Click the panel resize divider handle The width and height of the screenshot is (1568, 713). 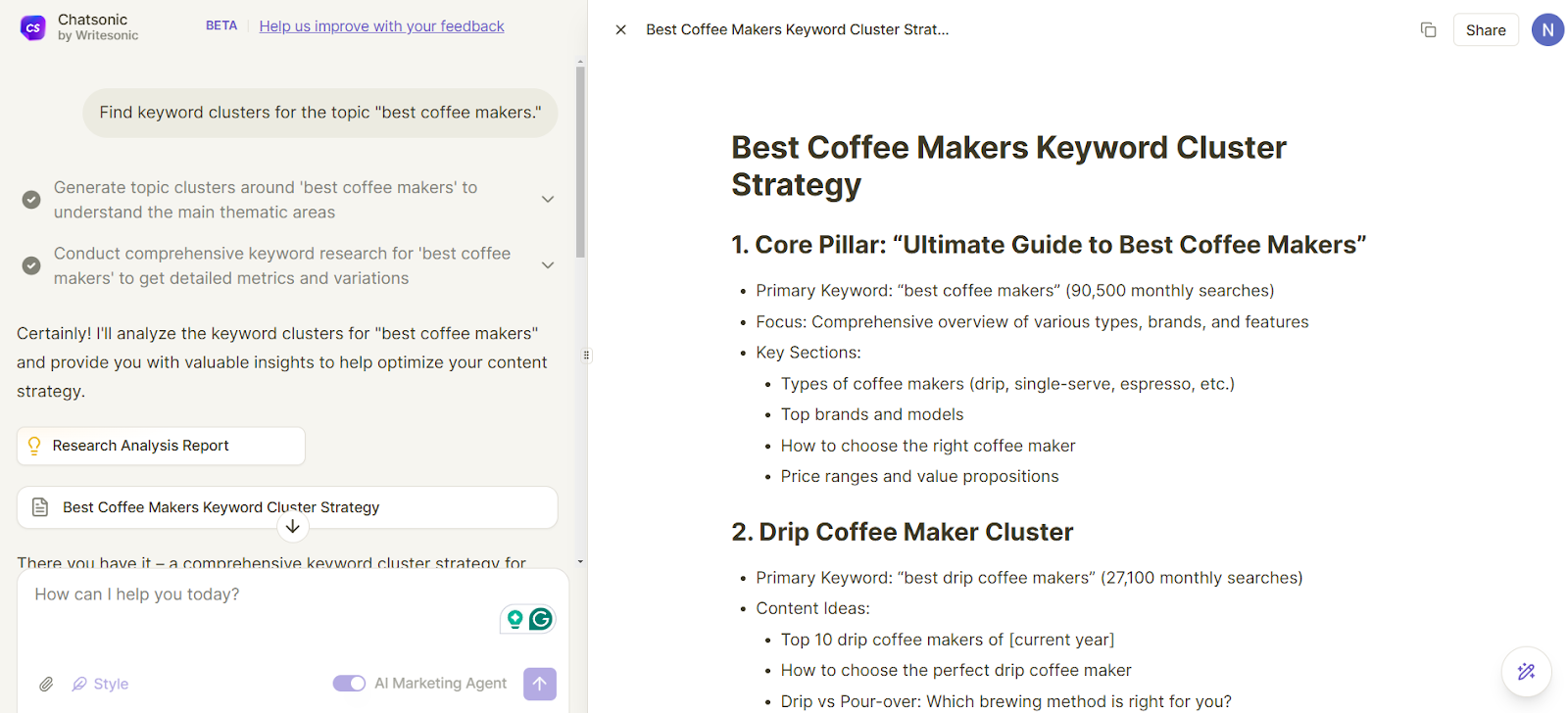pyautogui.click(x=587, y=356)
